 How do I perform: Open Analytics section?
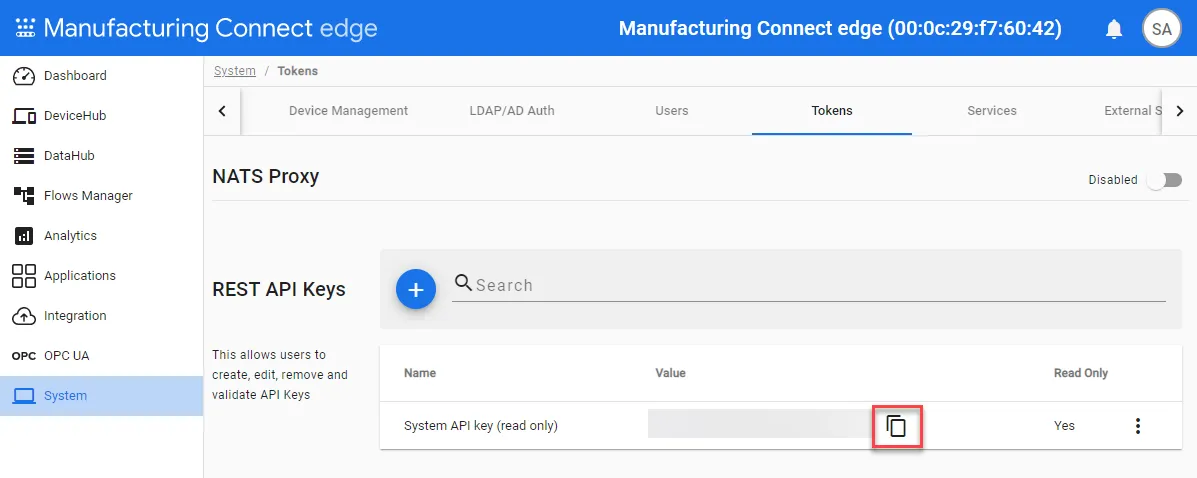point(102,235)
